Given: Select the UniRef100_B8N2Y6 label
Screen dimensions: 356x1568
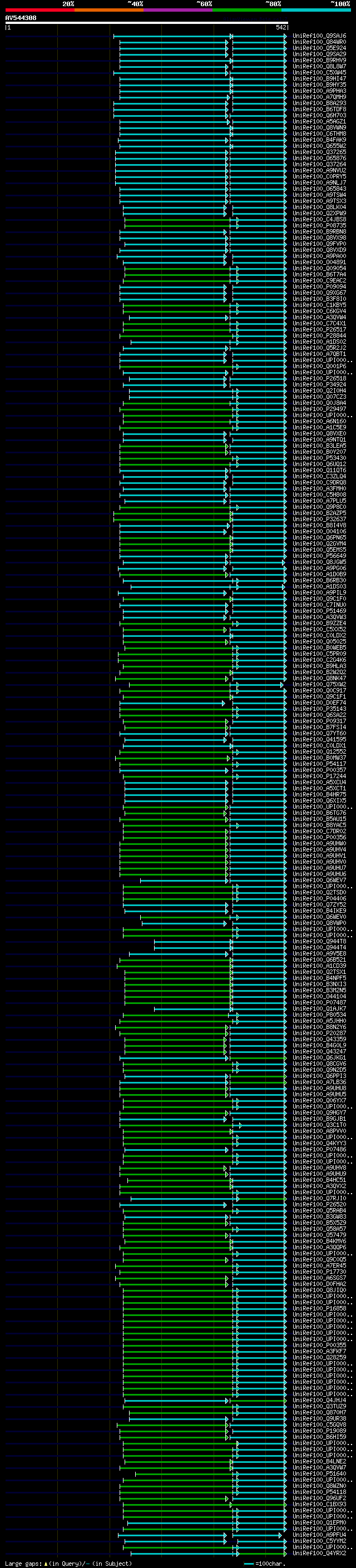Looking at the screenshot, I should pos(319,1027).
